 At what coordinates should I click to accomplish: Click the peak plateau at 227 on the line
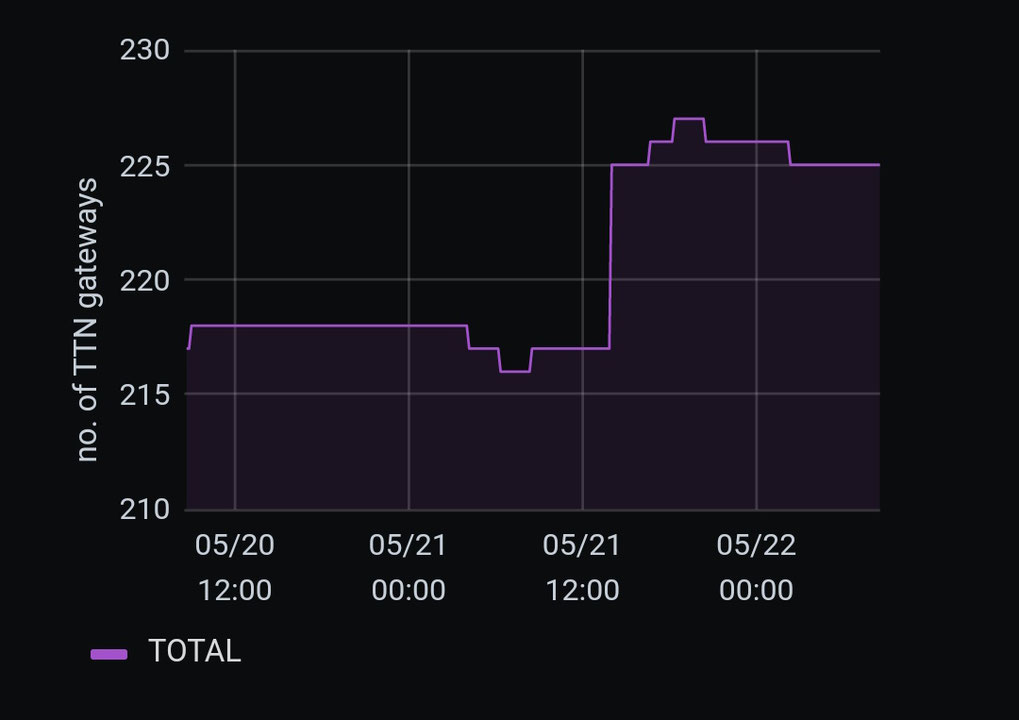click(689, 119)
